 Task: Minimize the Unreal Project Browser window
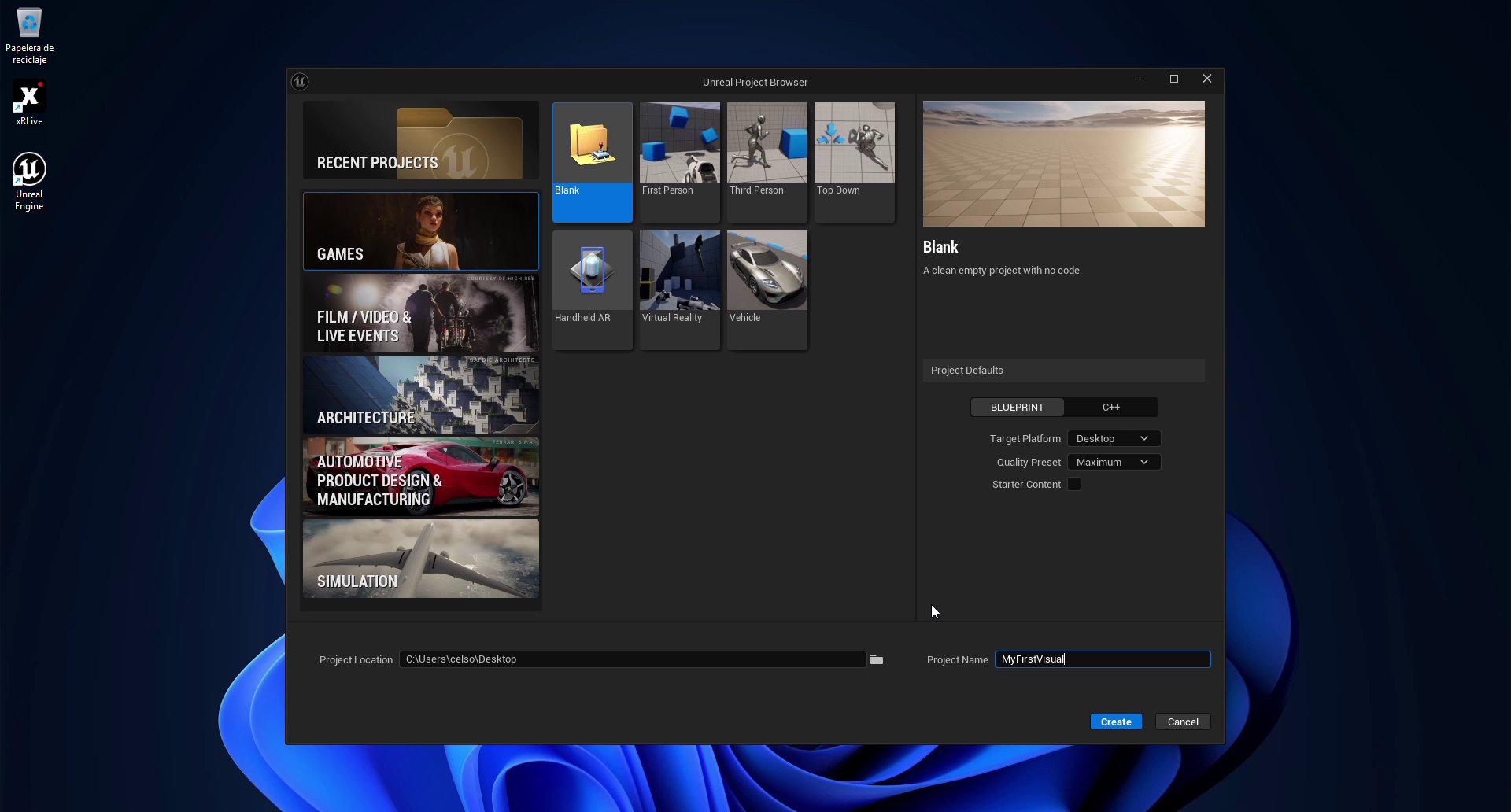[1140, 79]
